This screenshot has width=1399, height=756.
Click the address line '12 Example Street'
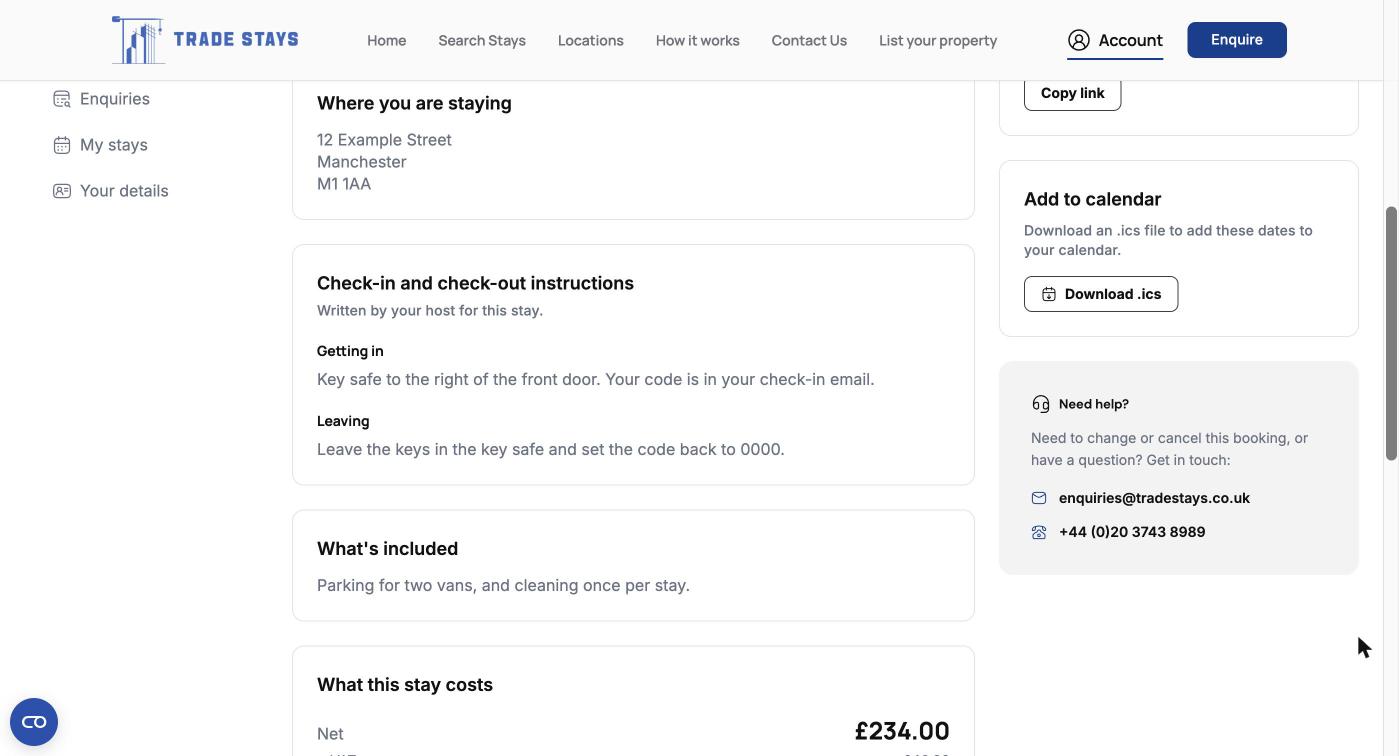click(384, 140)
